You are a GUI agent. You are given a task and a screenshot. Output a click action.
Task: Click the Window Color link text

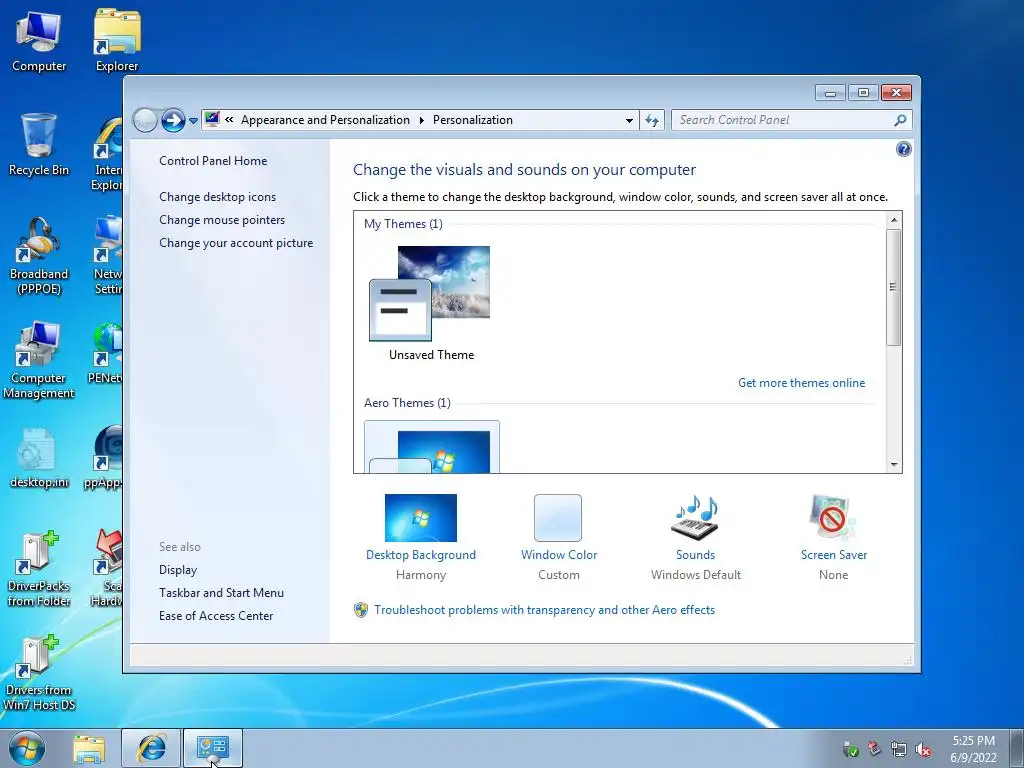coord(559,555)
